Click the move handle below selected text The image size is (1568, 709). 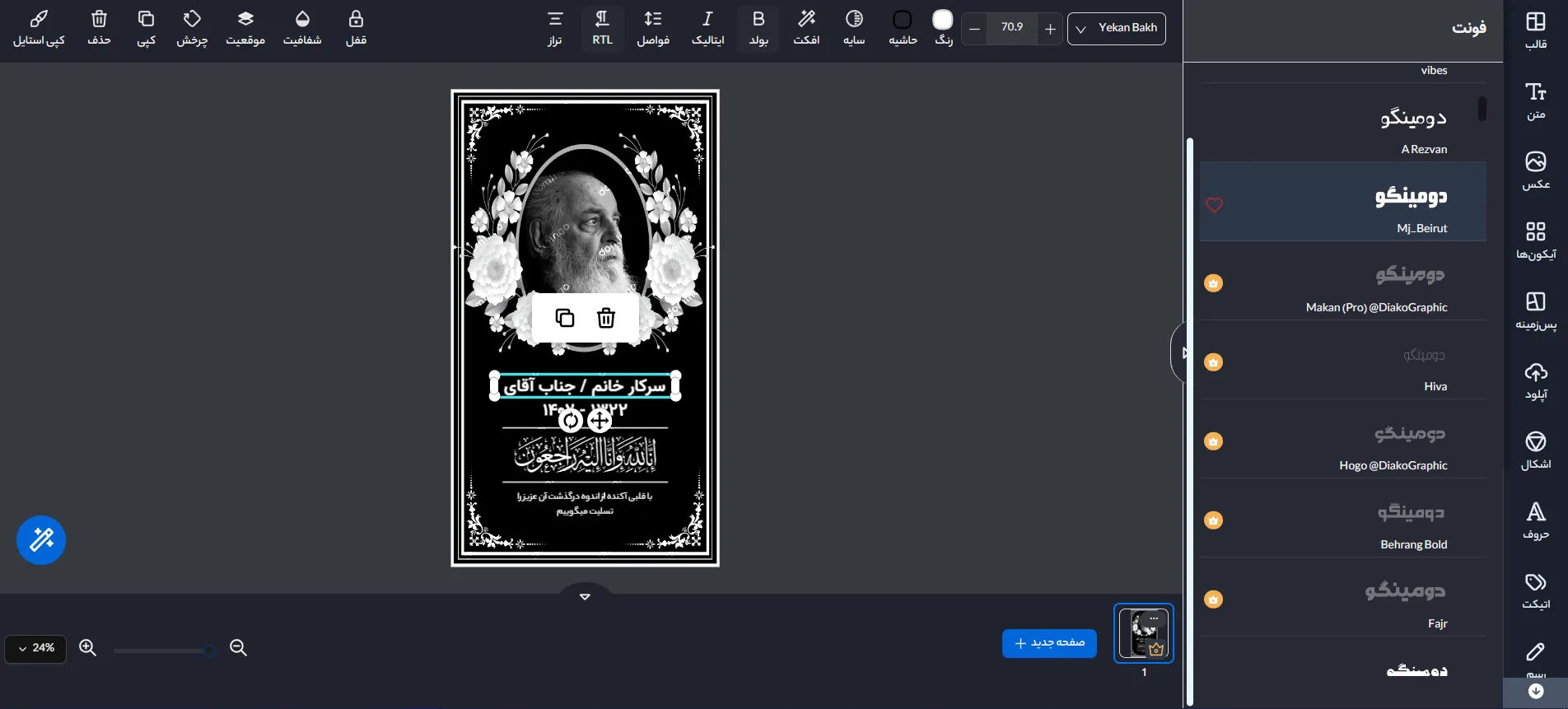point(600,421)
